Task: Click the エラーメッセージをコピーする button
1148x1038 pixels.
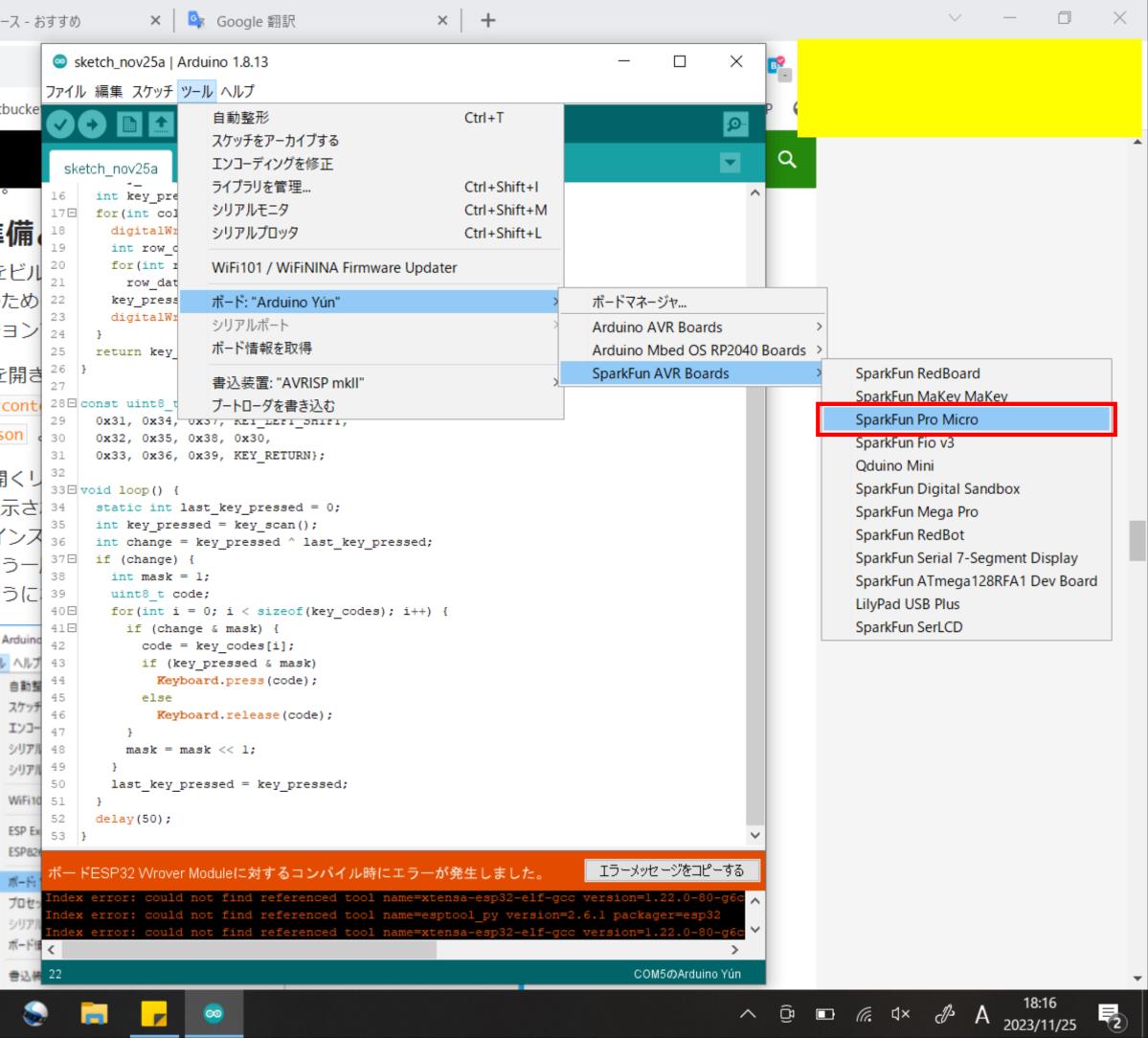Action: click(x=671, y=870)
